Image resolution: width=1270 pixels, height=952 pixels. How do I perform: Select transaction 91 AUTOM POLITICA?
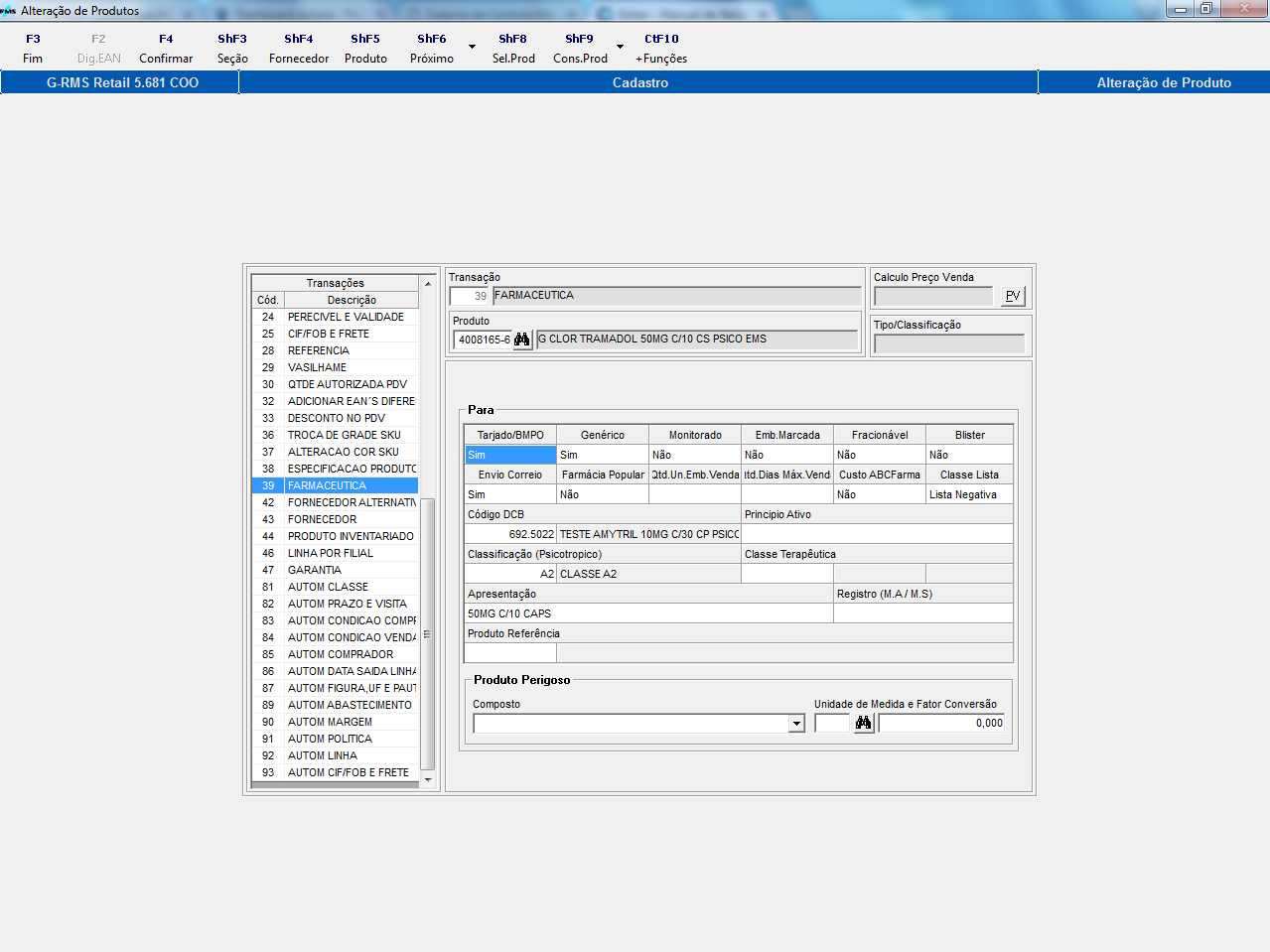point(335,739)
